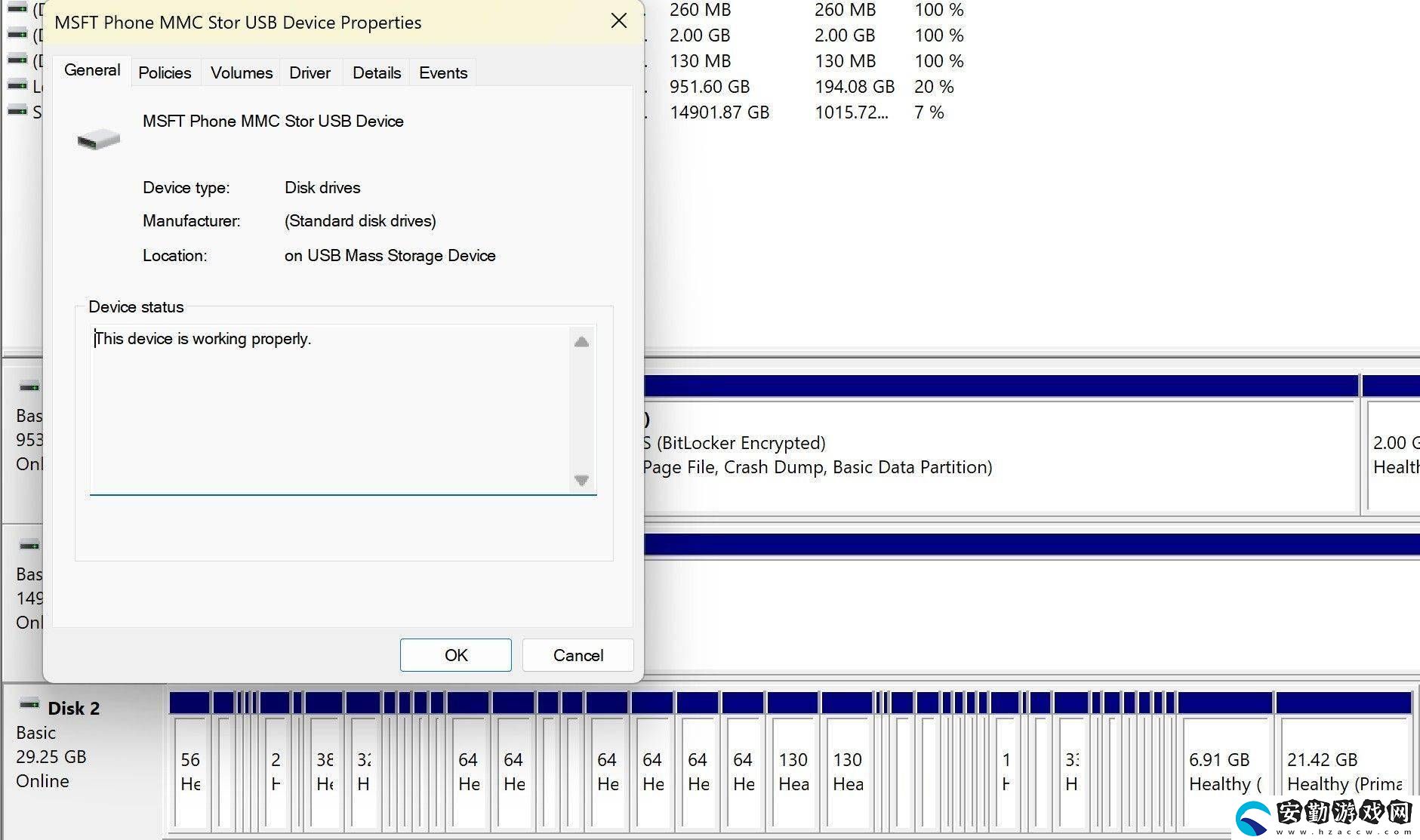Open the Details tab

[x=377, y=72]
